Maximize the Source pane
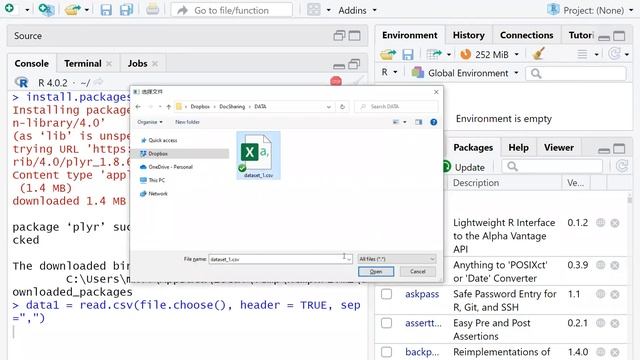640x360 pixels. pyautogui.click(x=354, y=36)
